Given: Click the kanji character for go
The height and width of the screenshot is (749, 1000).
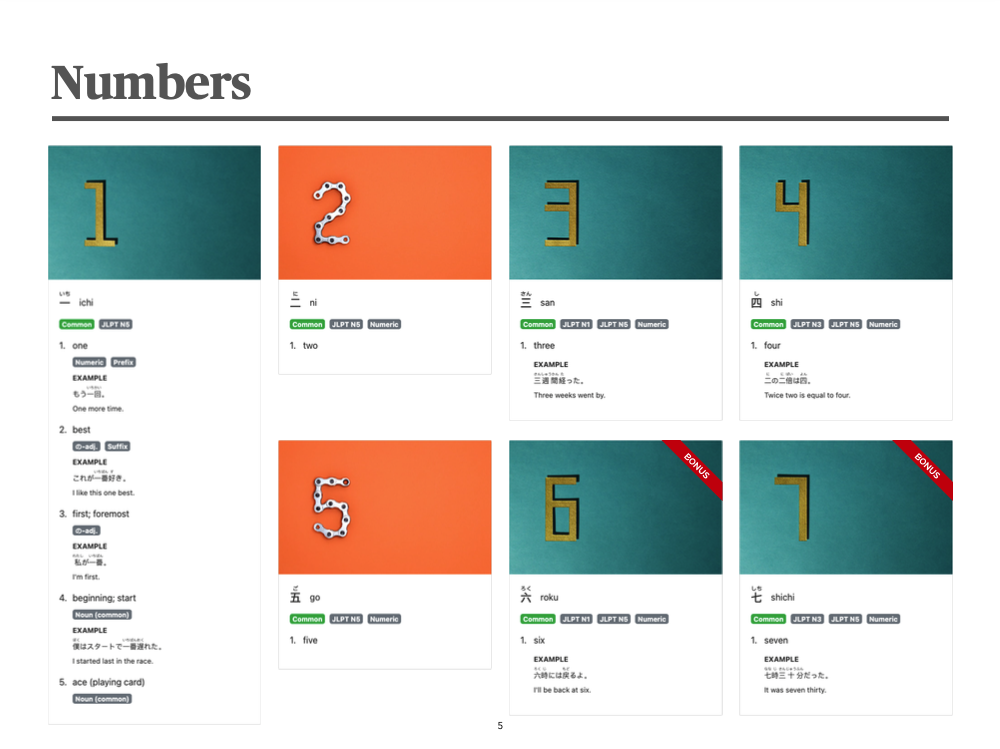Looking at the screenshot, I should [295, 597].
